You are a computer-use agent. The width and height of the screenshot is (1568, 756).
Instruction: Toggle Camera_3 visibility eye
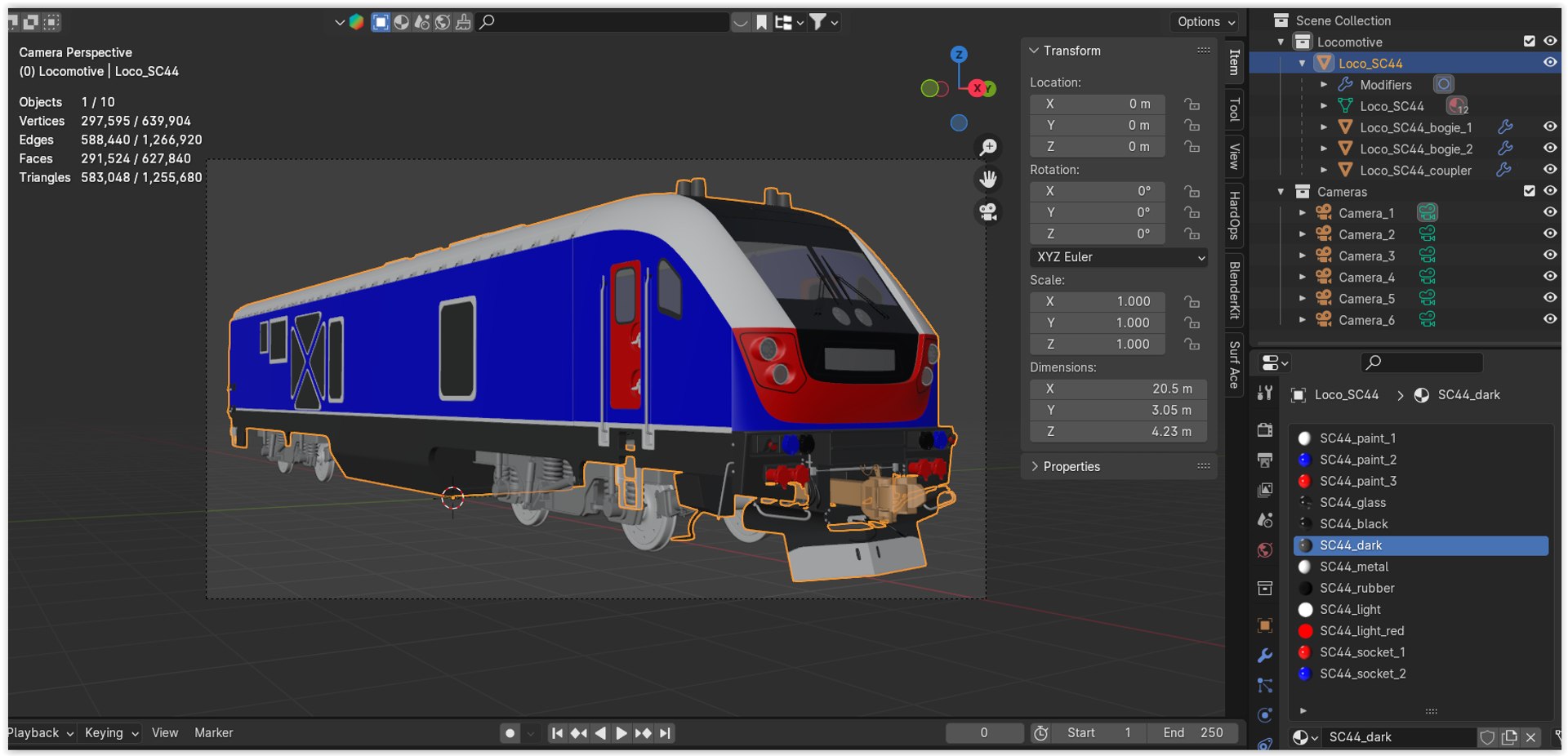[x=1549, y=255]
